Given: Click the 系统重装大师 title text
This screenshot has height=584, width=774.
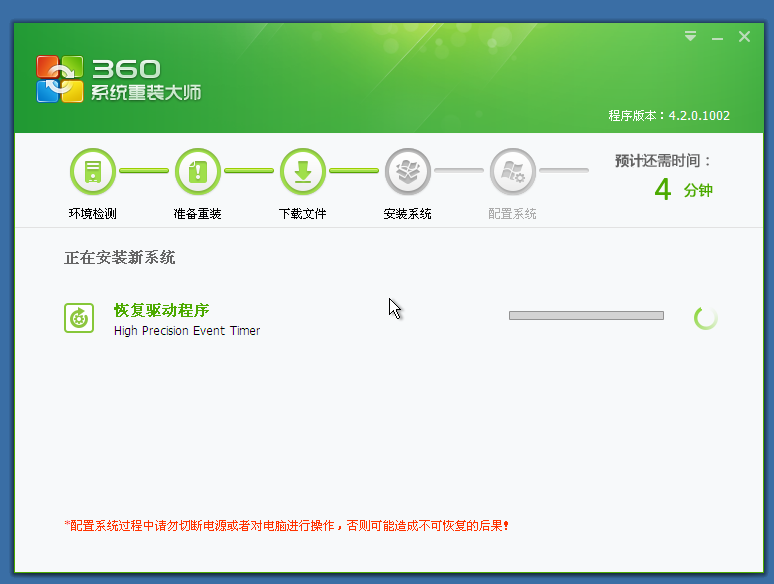Looking at the screenshot, I should pos(146,92).
